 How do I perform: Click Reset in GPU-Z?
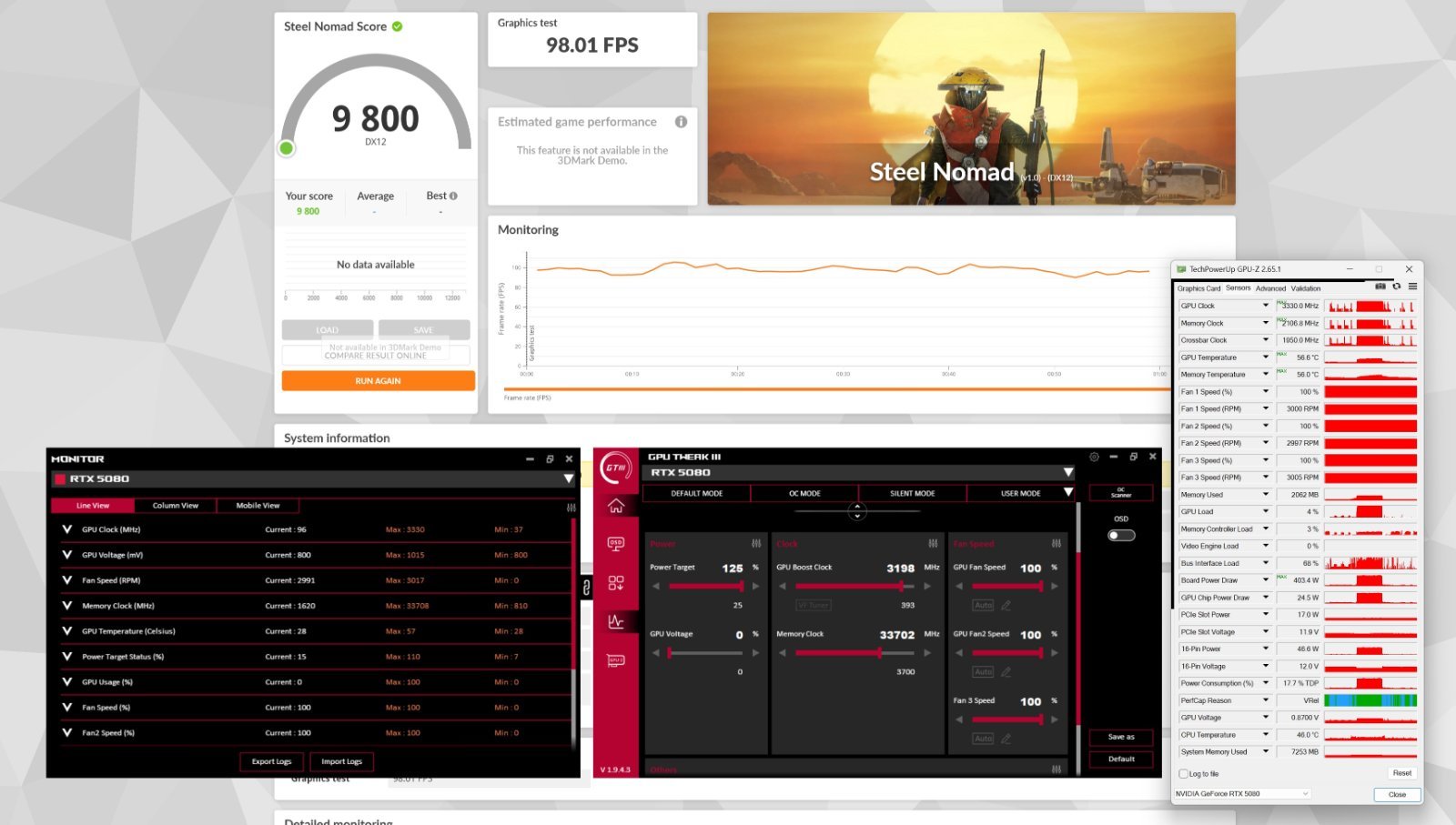1401,773
